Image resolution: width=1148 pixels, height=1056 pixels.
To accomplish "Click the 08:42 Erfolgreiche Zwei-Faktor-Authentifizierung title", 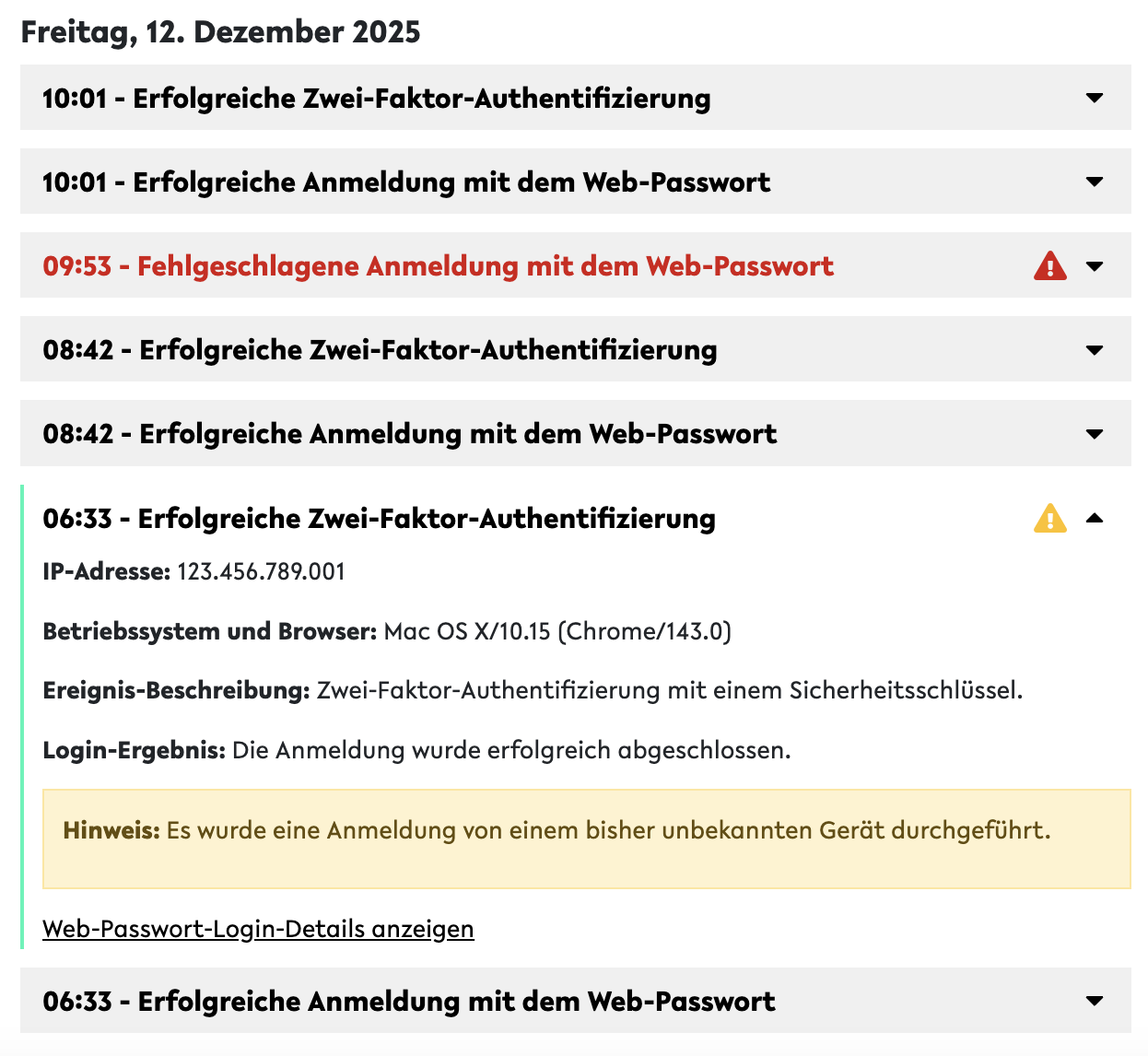I will [380, 350].
